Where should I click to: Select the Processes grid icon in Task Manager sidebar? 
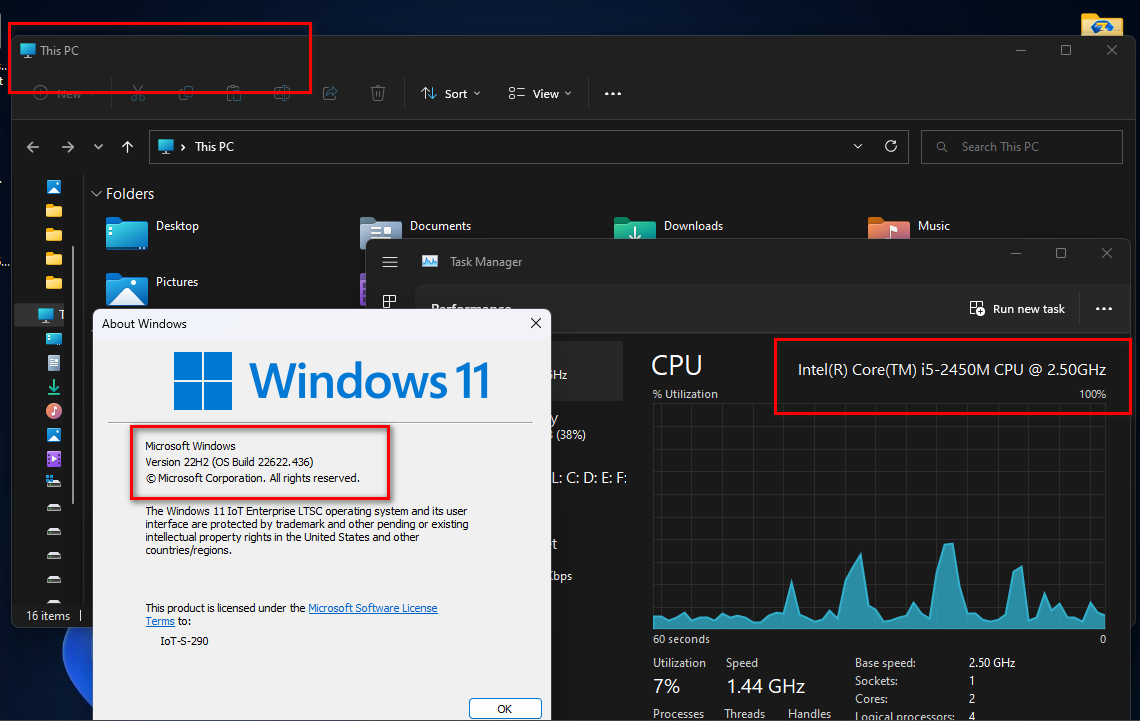pyautogui.click(x=390, y=300)
